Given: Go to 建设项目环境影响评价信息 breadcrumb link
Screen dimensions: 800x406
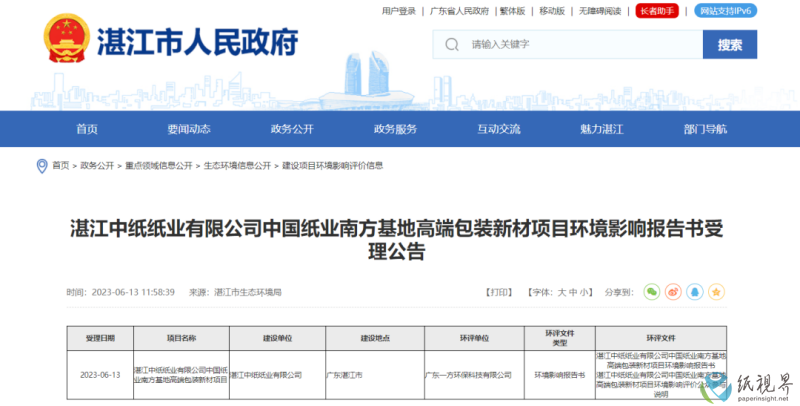Looking at the screenshot, I should (333, 165).
